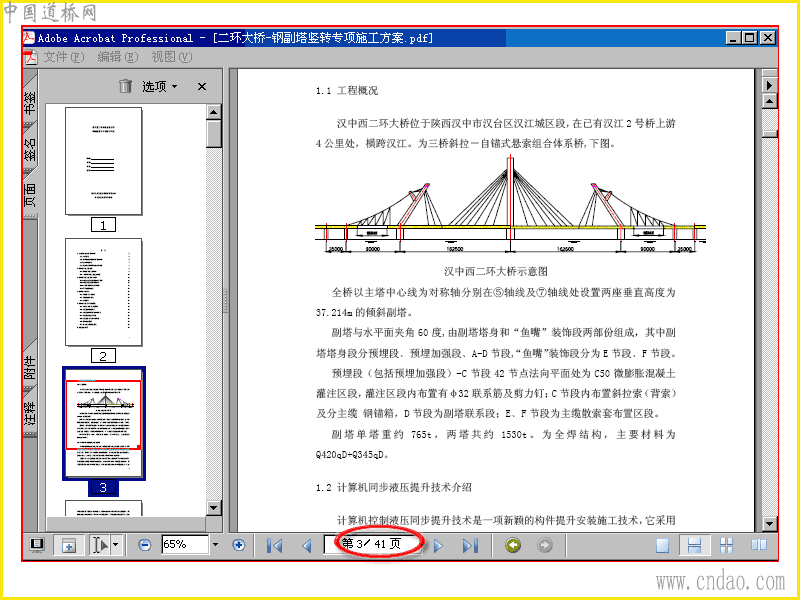The width and height of the screenshot is (800, 600).
Task: Expand the 选项 options dropdown
Action: 160,86
